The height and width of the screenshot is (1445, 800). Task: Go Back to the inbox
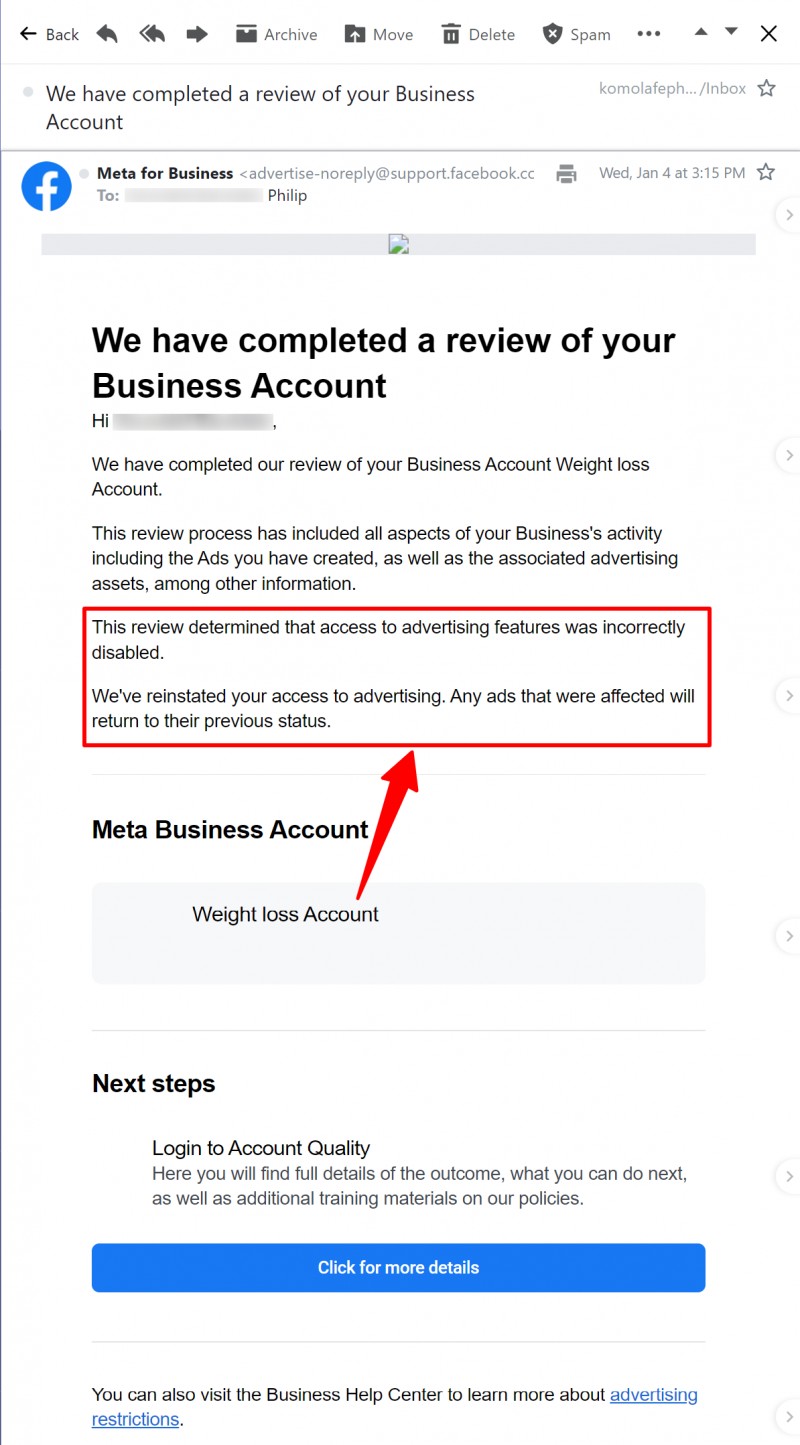point(49,34)
